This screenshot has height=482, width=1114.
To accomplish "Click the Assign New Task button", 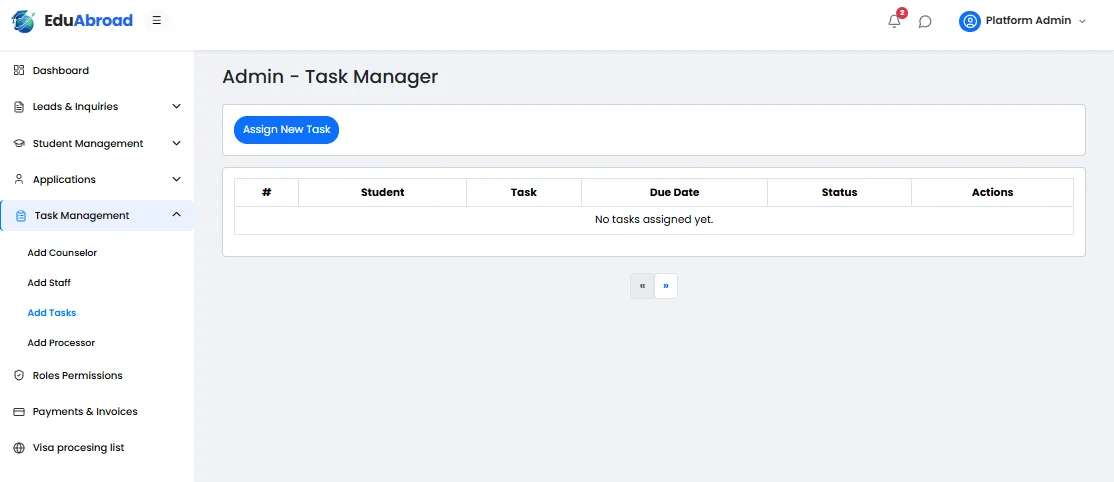I will (286, 129).
